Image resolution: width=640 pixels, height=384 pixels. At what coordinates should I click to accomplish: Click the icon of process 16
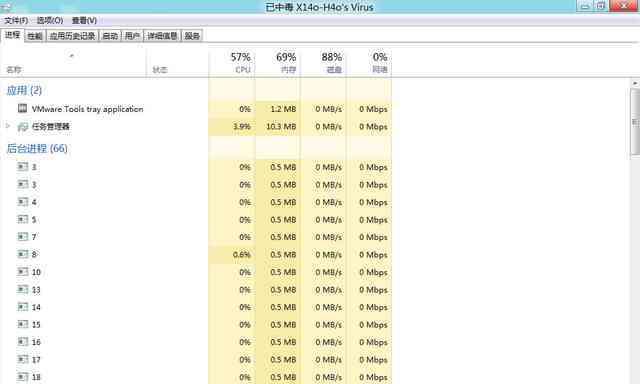(x=22, y=342)
